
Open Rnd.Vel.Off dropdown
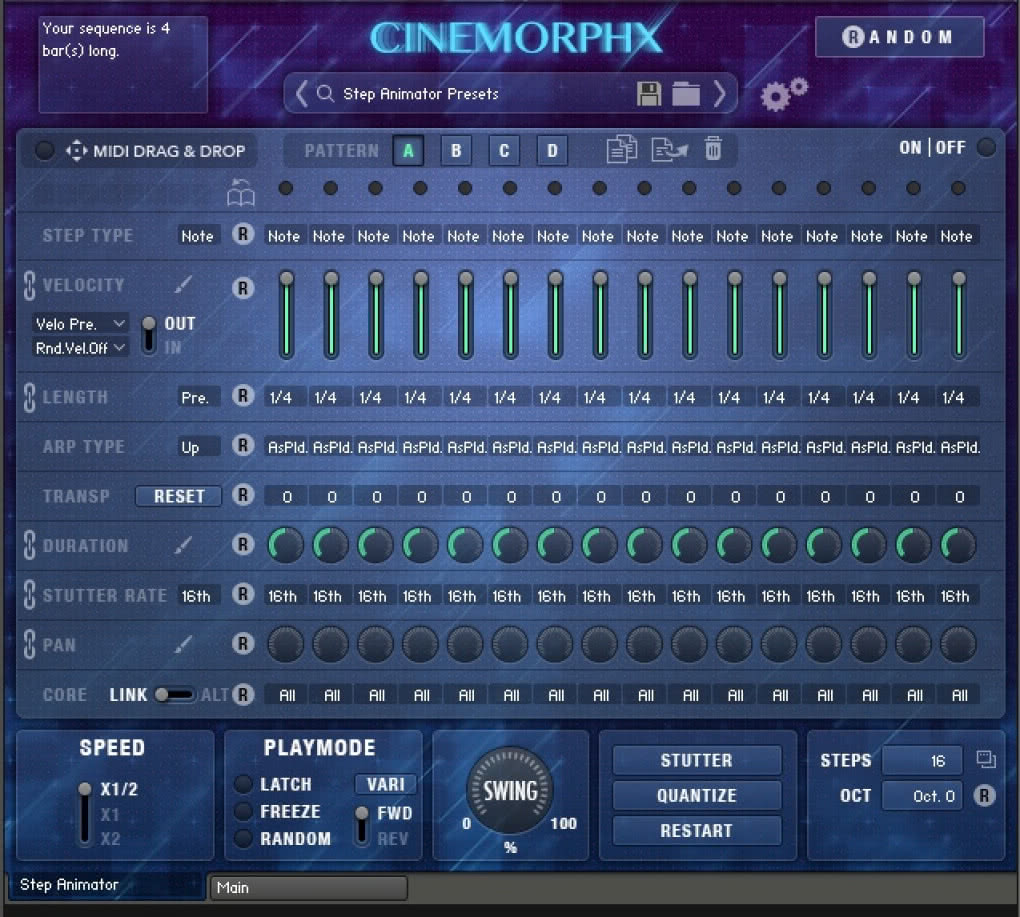[80, 348]
